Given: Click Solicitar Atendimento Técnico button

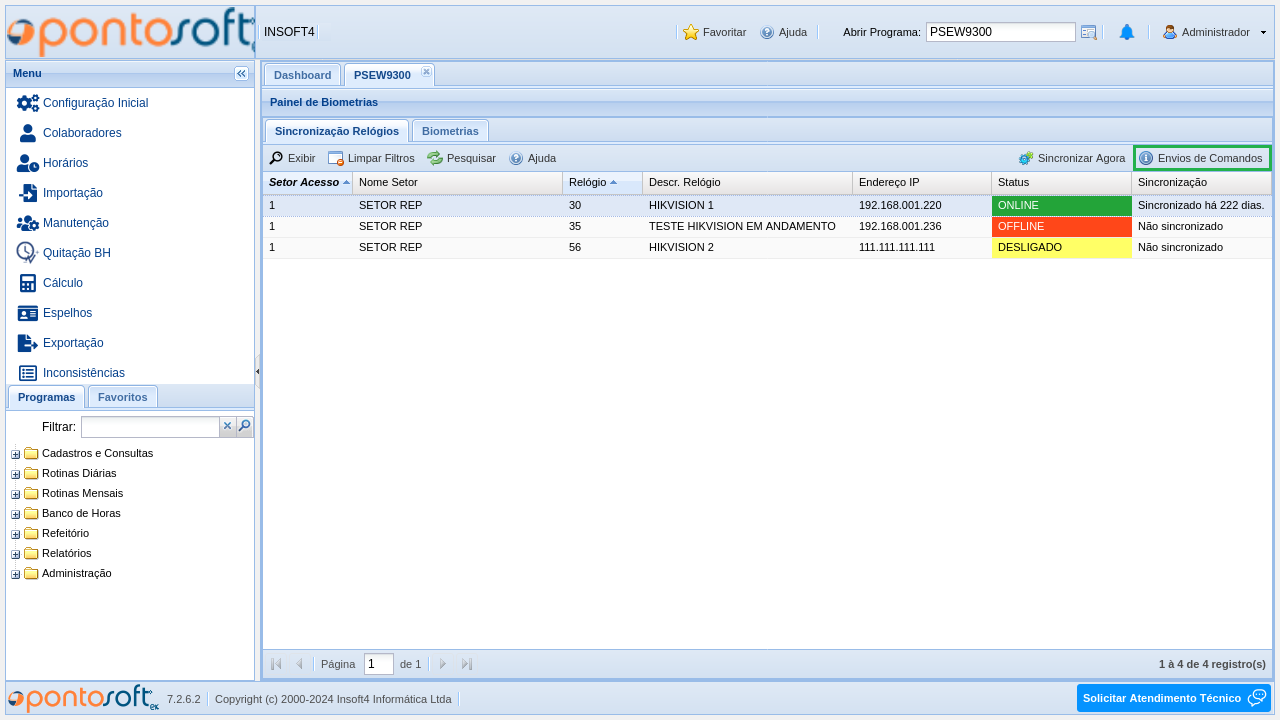Looking at the screenshot, I should pos(1173,698).
